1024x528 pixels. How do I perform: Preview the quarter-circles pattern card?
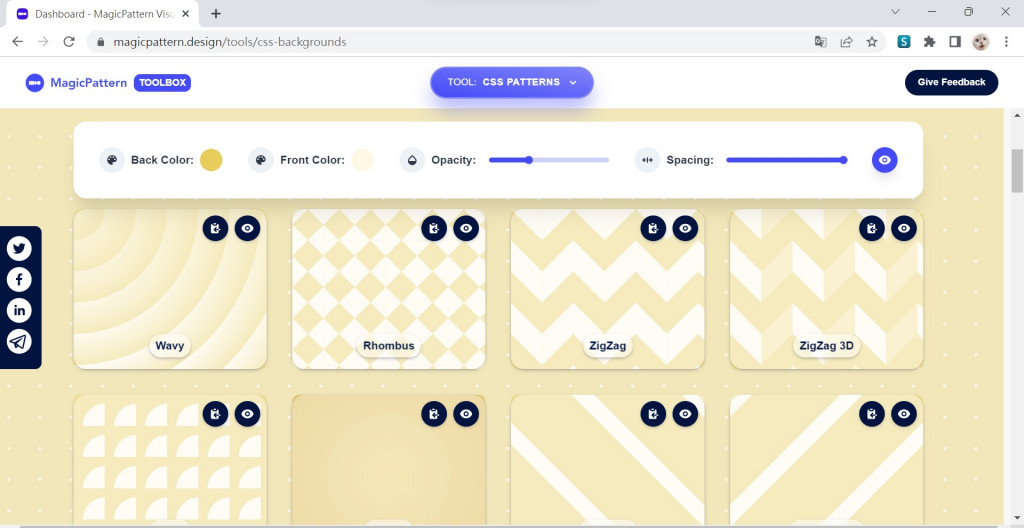tap(248, 414)
